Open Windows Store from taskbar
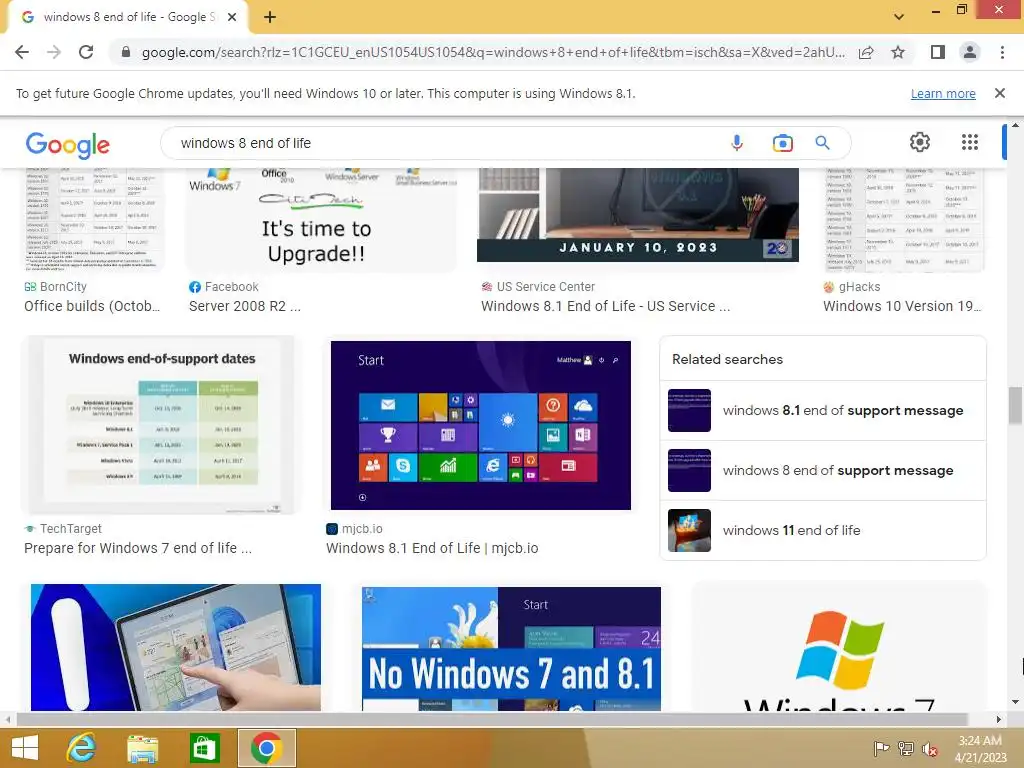1024x768 pixels. [204, 748]
